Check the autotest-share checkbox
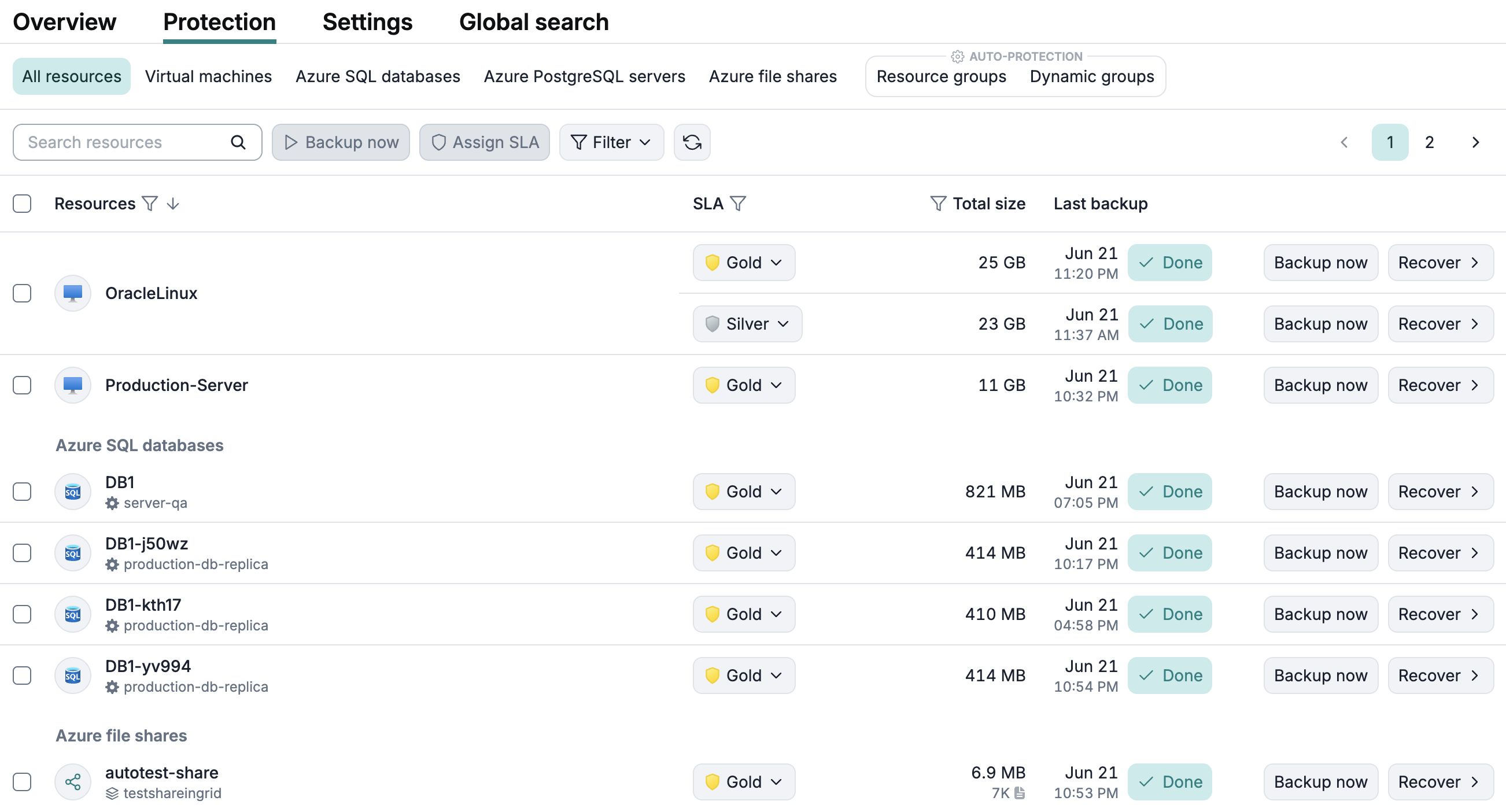The image size is (1506, 812). tap(22, 782)
